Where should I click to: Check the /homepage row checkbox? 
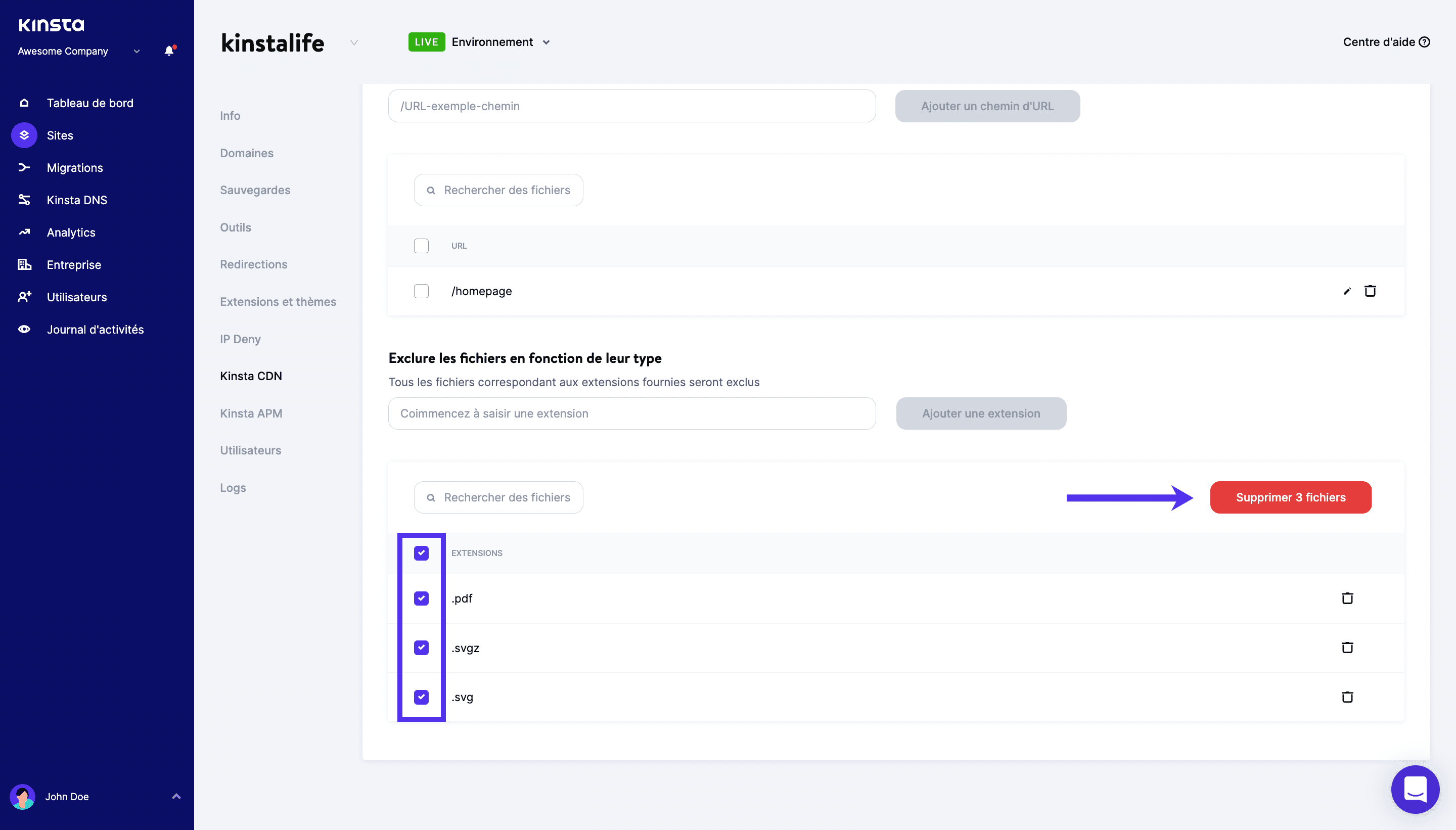pyautogui.click(x=421, y=291)
